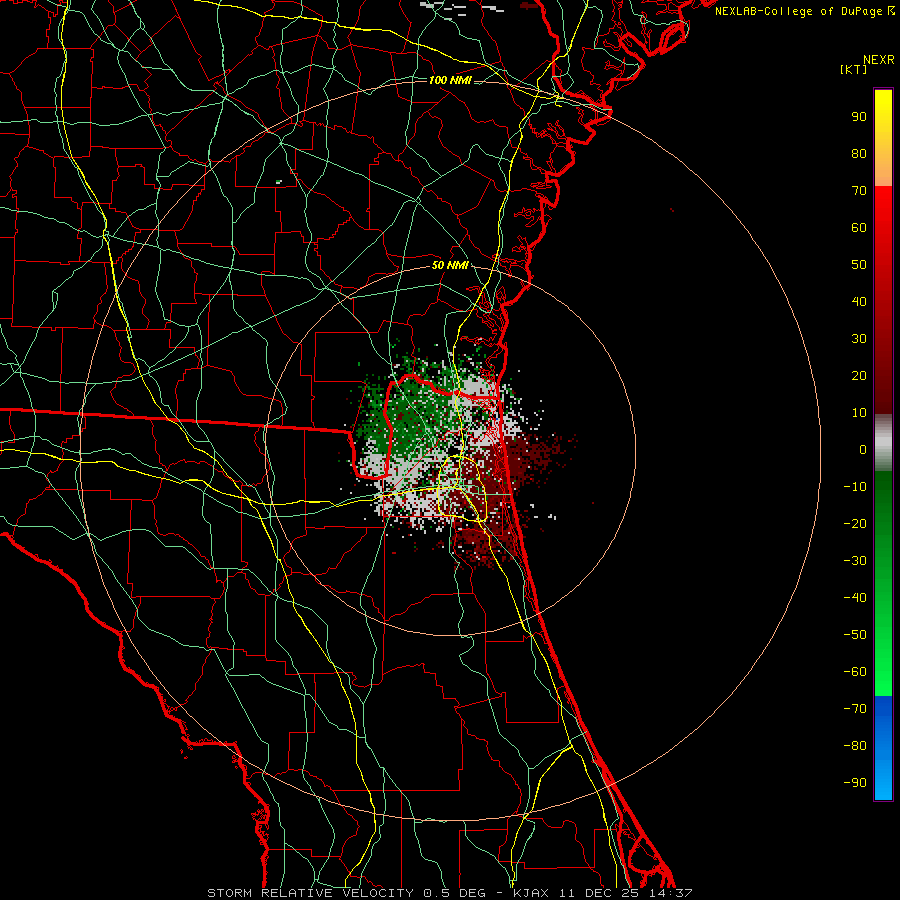Viewport: 900px width, 900px height.
Task: Select the positive 70 value on velocity scale
Action: 859,191
